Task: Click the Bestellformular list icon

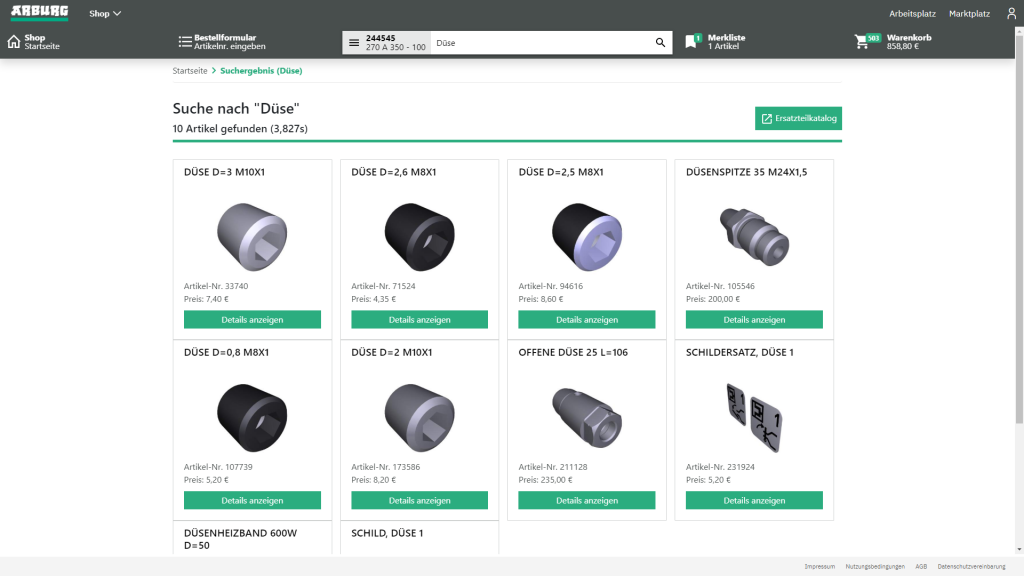Action: tap(184, 41)
